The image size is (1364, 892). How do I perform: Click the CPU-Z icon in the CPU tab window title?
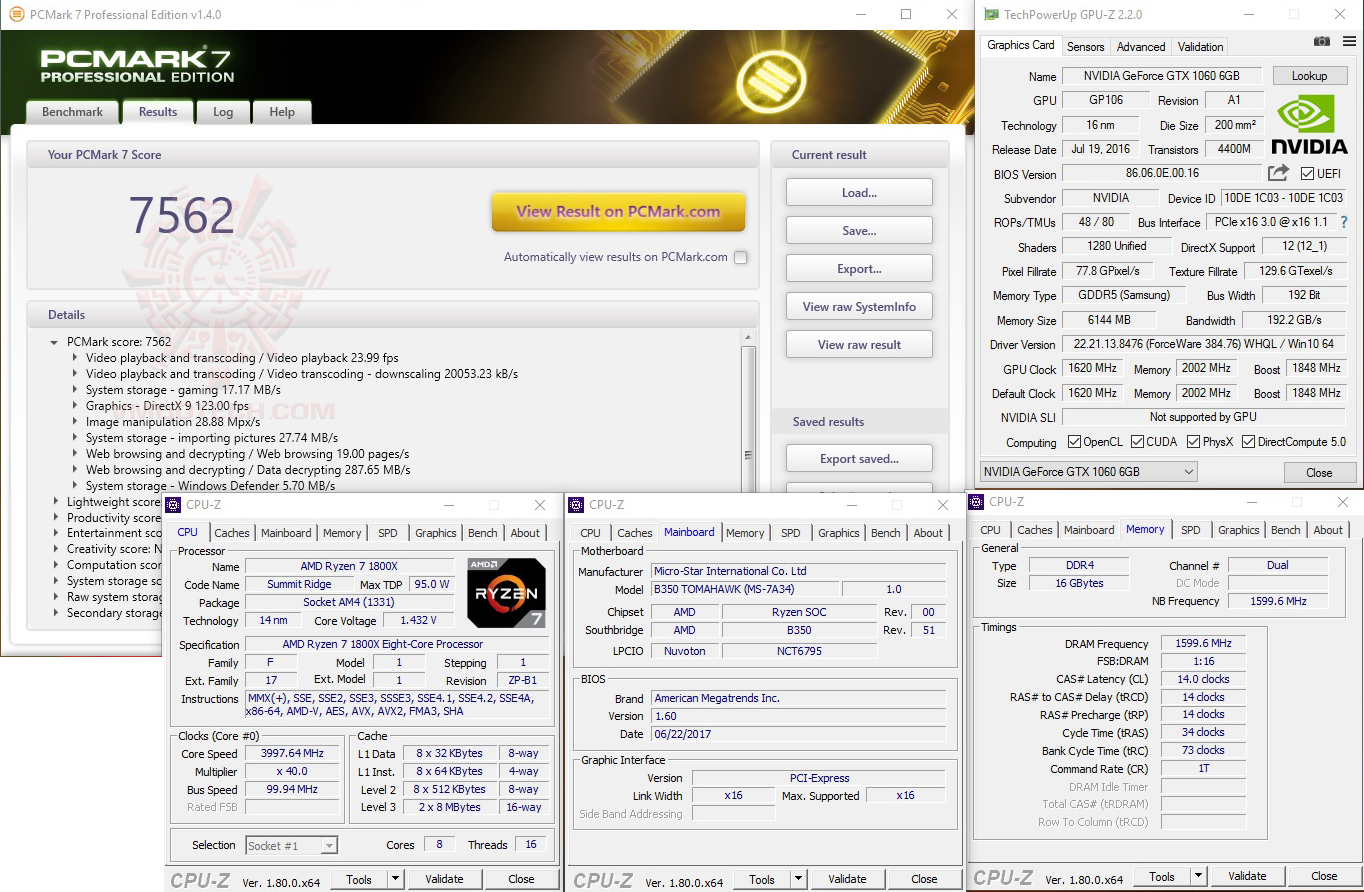pos(173,505)
